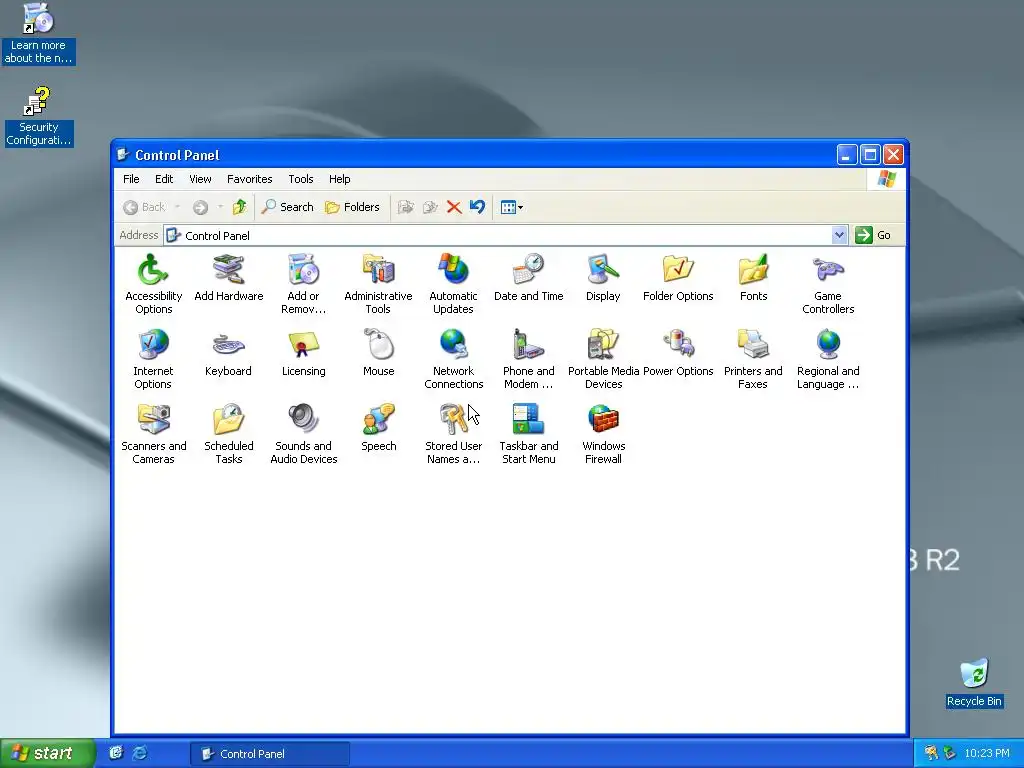Click the blue Undo toolbar icon
The height and width of the screenshot is (768, 1024).
pyautogui.click(x=477, y=207)
